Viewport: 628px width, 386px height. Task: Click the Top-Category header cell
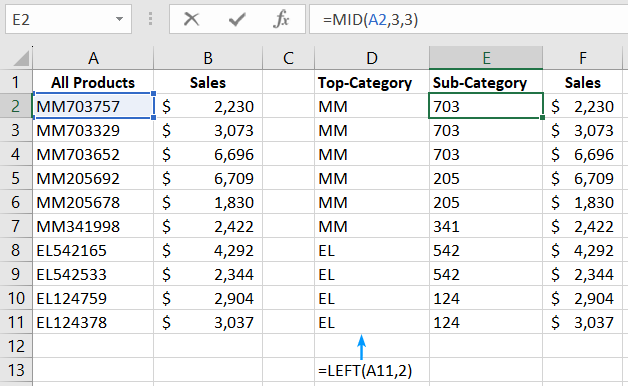click(x=372, y=82)
